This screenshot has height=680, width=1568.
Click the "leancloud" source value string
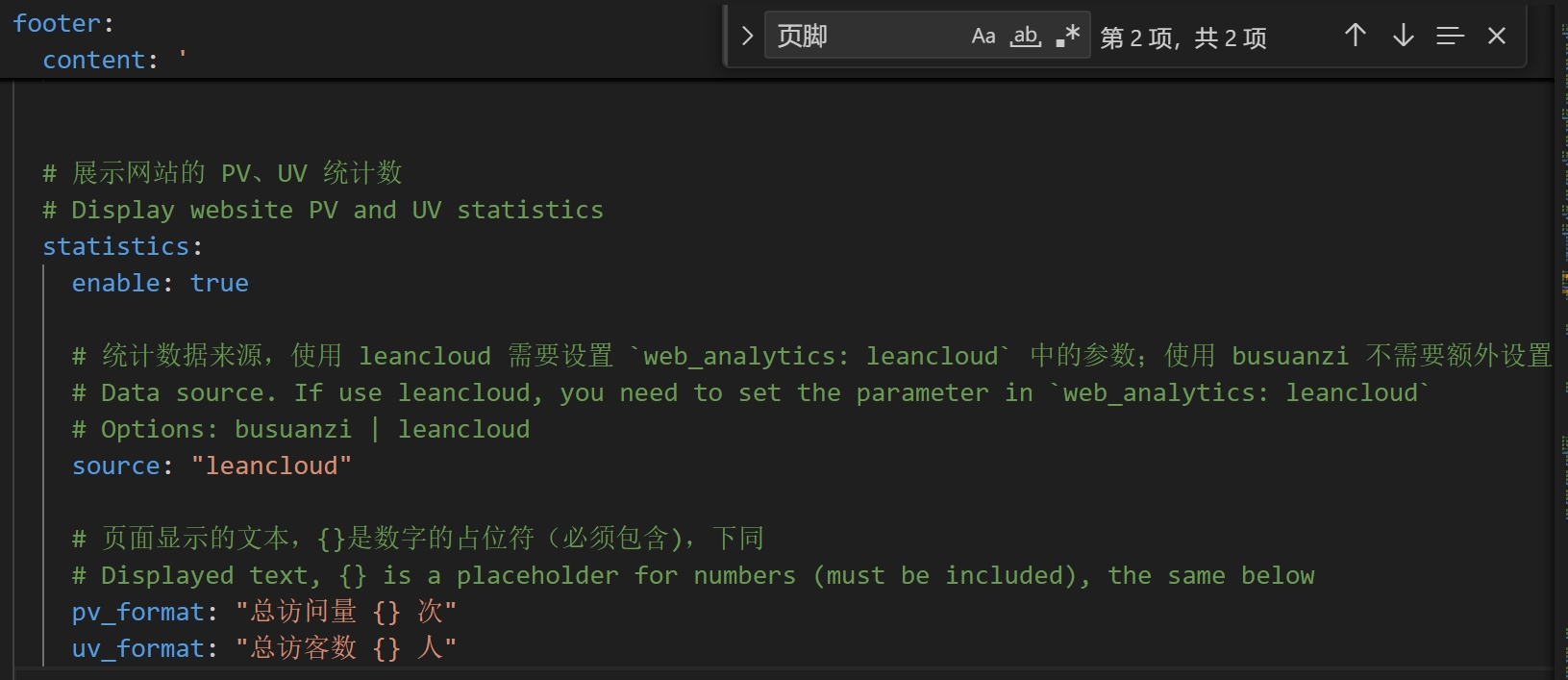(271, 466)
